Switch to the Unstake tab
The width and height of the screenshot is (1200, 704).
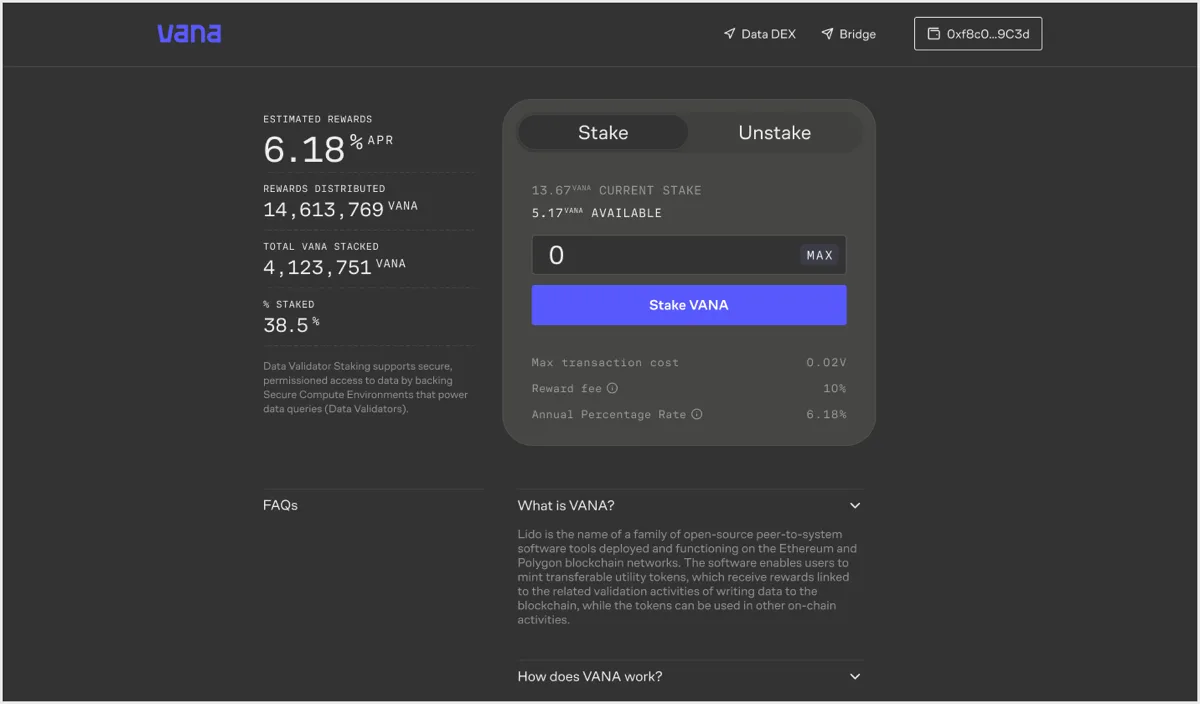(x=774, y=133)
